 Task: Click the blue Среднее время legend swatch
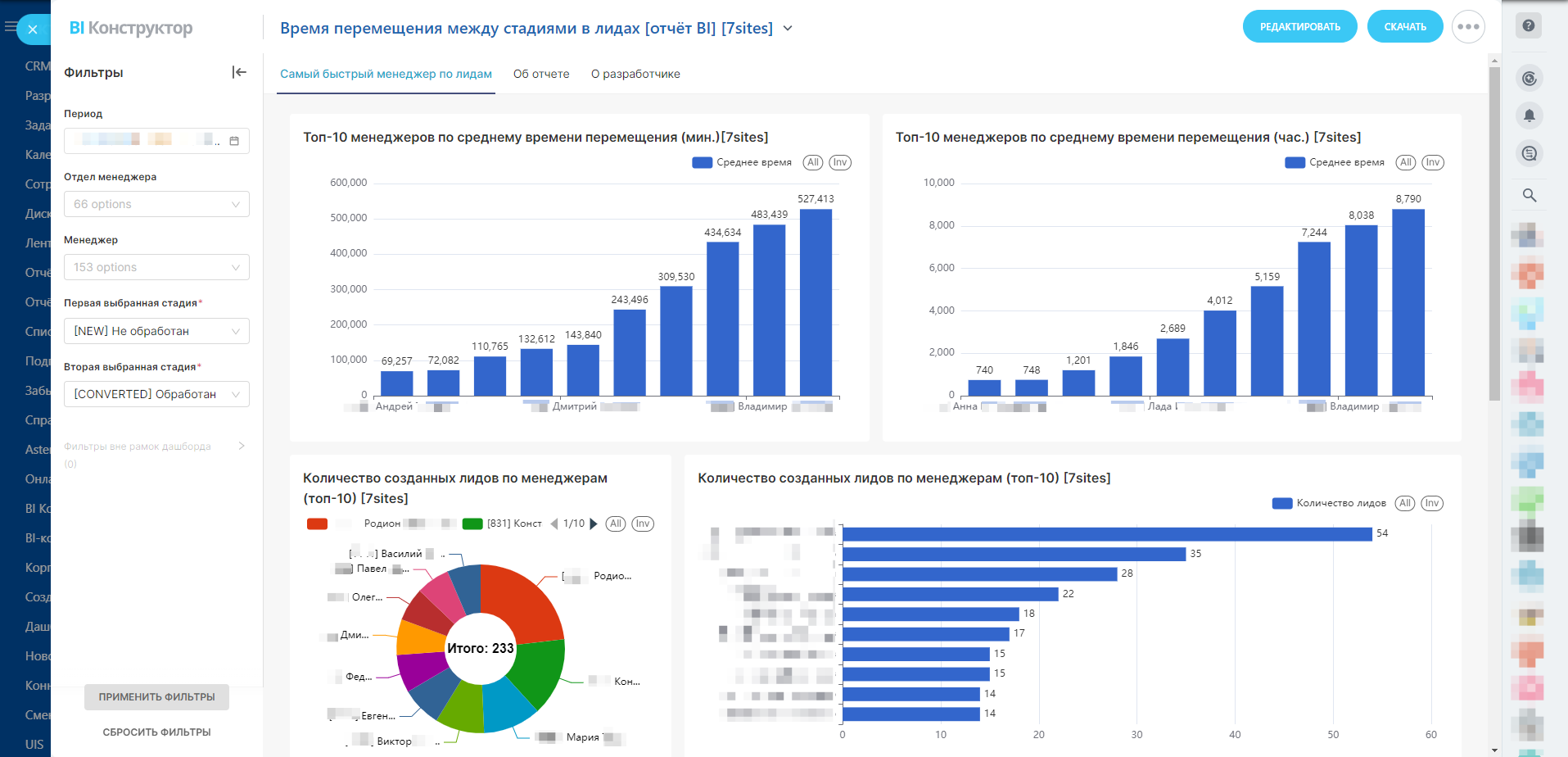pyautogui.click(x=702, y=162)
